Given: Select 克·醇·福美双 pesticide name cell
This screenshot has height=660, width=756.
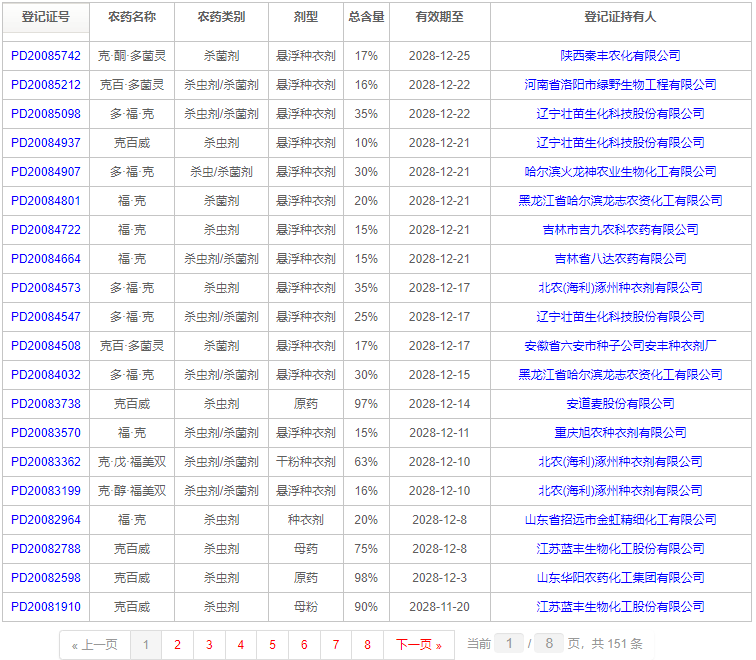Looking at the screenshot, I should (x=132, y=491).
